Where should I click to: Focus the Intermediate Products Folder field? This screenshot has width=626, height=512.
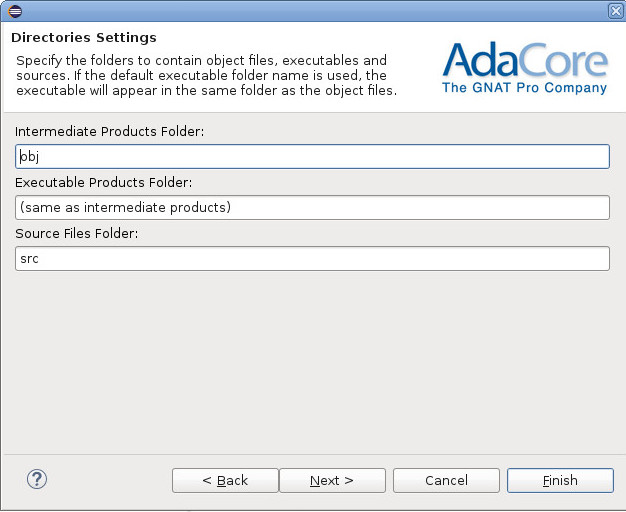tap(313, 157)
